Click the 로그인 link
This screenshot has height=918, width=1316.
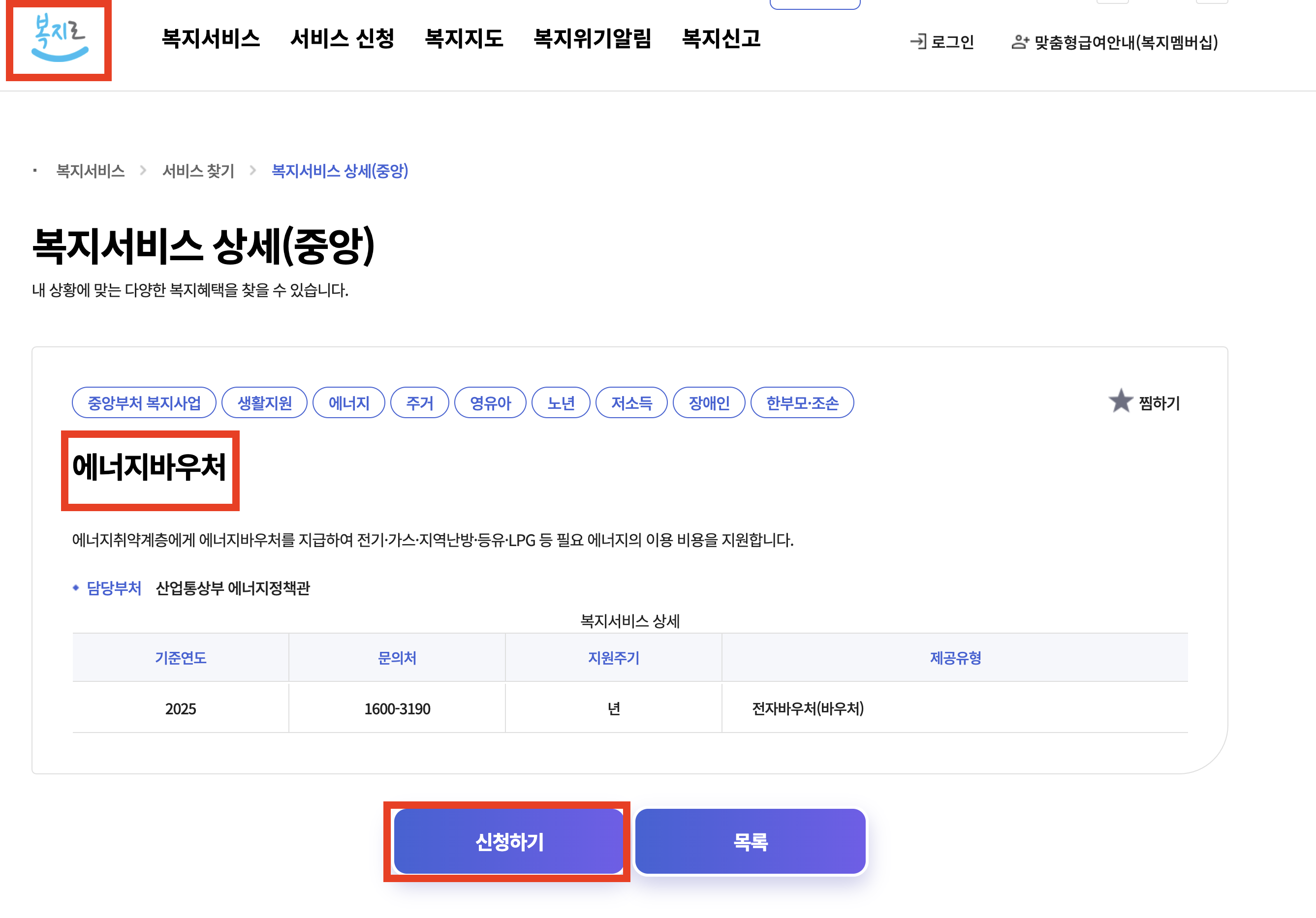pyautogui.click(x=952, y=42)
